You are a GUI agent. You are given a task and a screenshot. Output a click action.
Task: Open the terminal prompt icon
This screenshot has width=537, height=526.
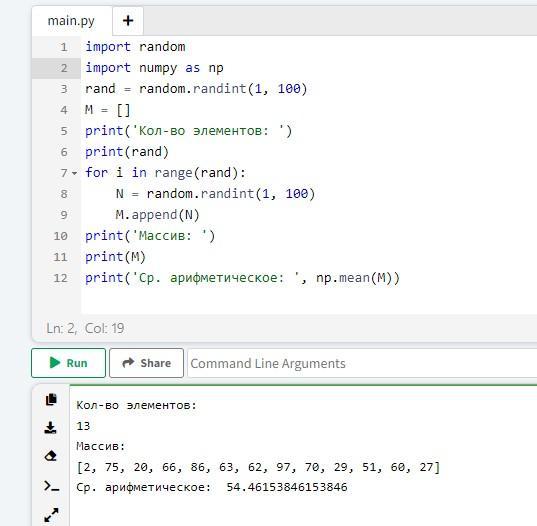click(x=52, y=486)
